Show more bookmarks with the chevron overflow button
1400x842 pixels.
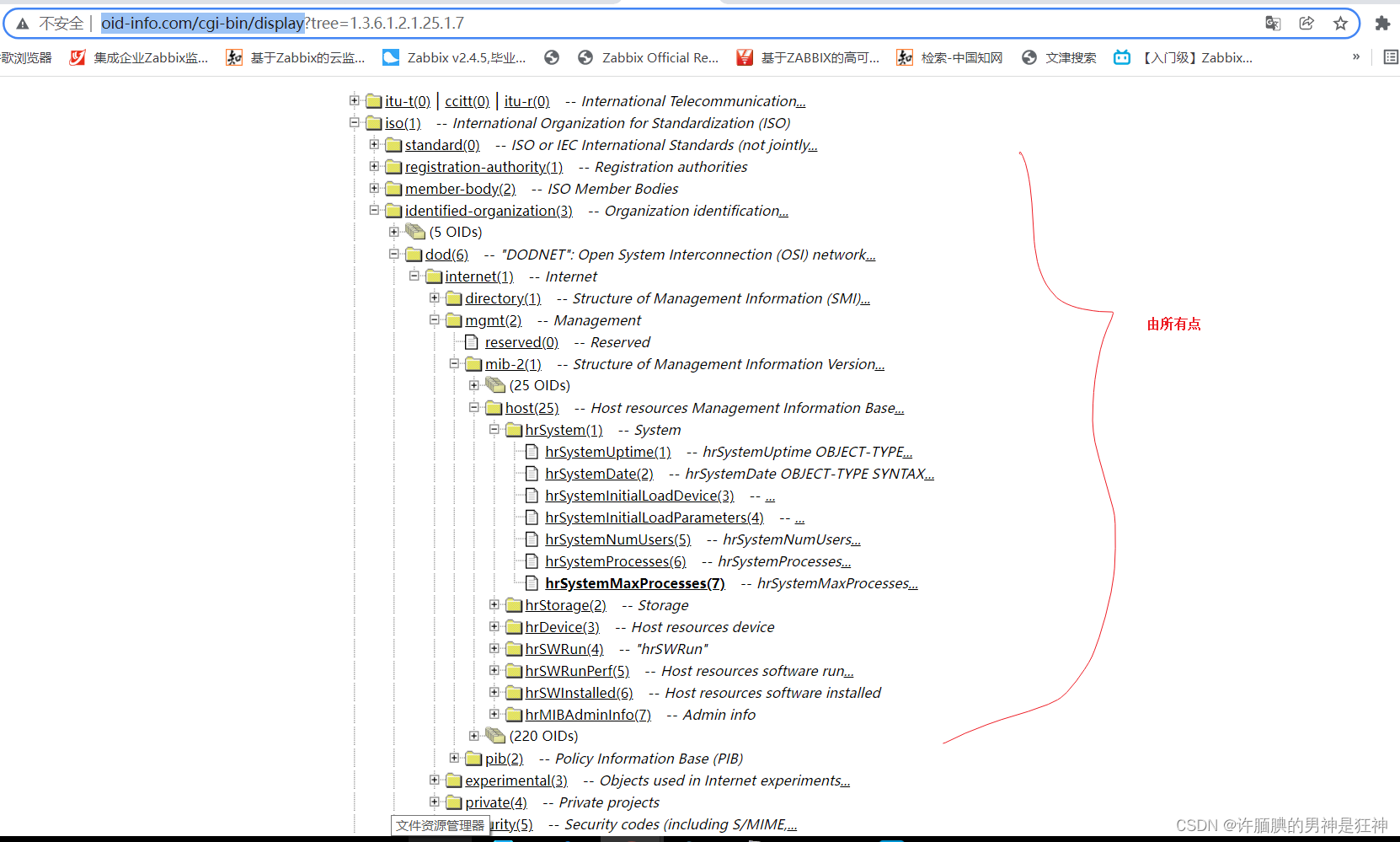click(1356, 57)
